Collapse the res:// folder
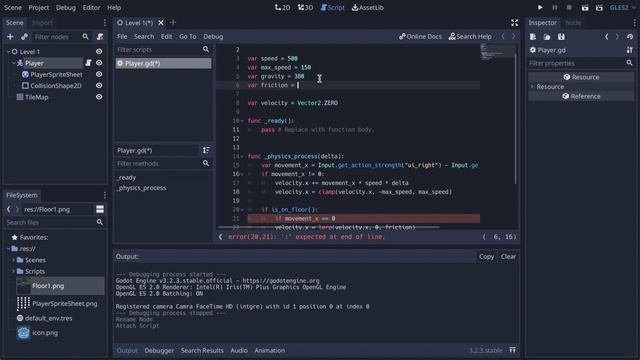Viewport: 640px width, 360px height. (8, 249)
